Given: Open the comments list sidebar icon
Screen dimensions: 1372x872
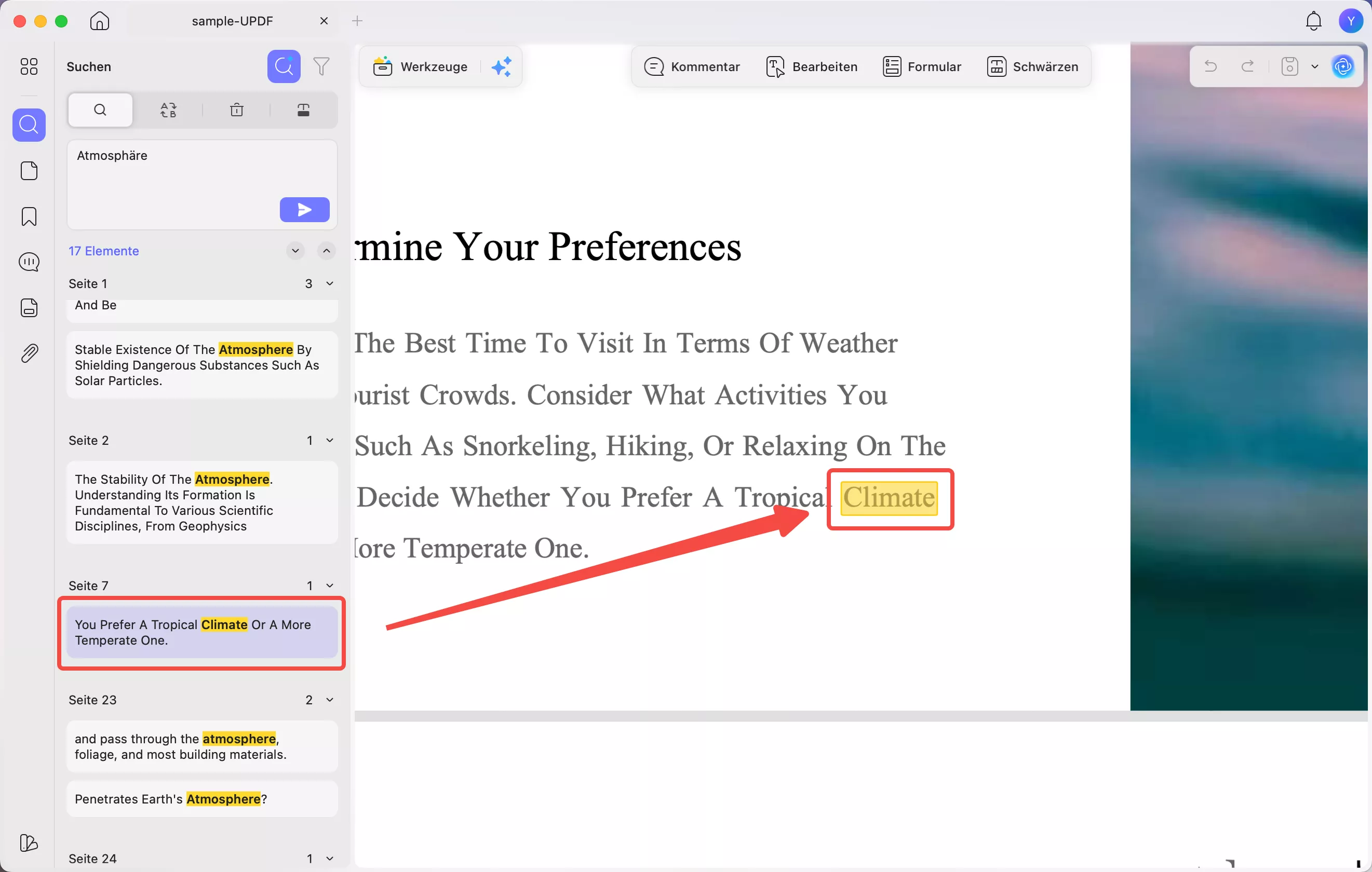Looking at the screenshot, I should coord(29,262).
